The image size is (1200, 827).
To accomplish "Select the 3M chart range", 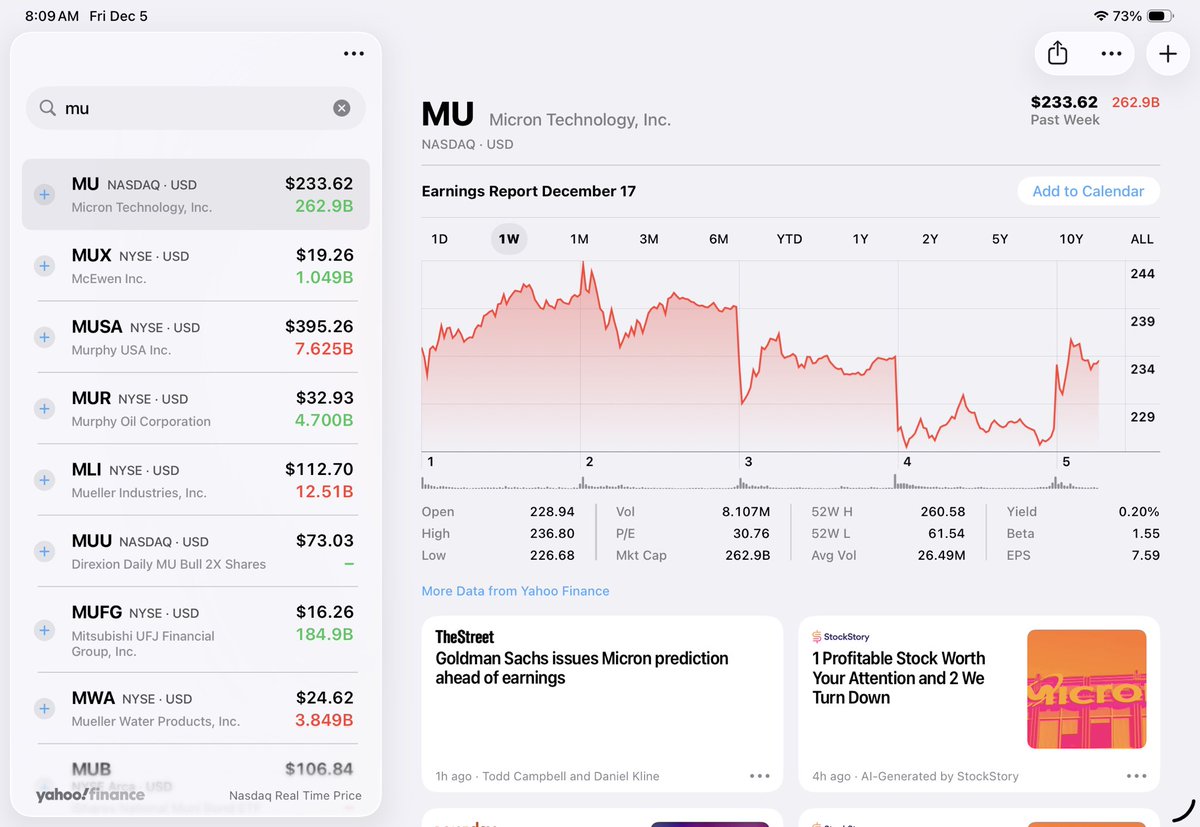I will (x=649, y=239).
